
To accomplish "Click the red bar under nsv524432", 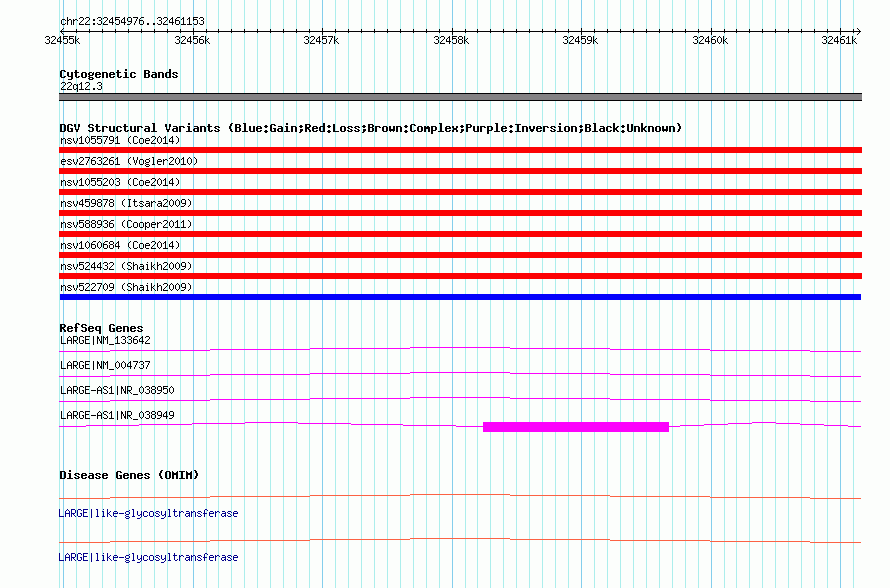I will [460, 276].
